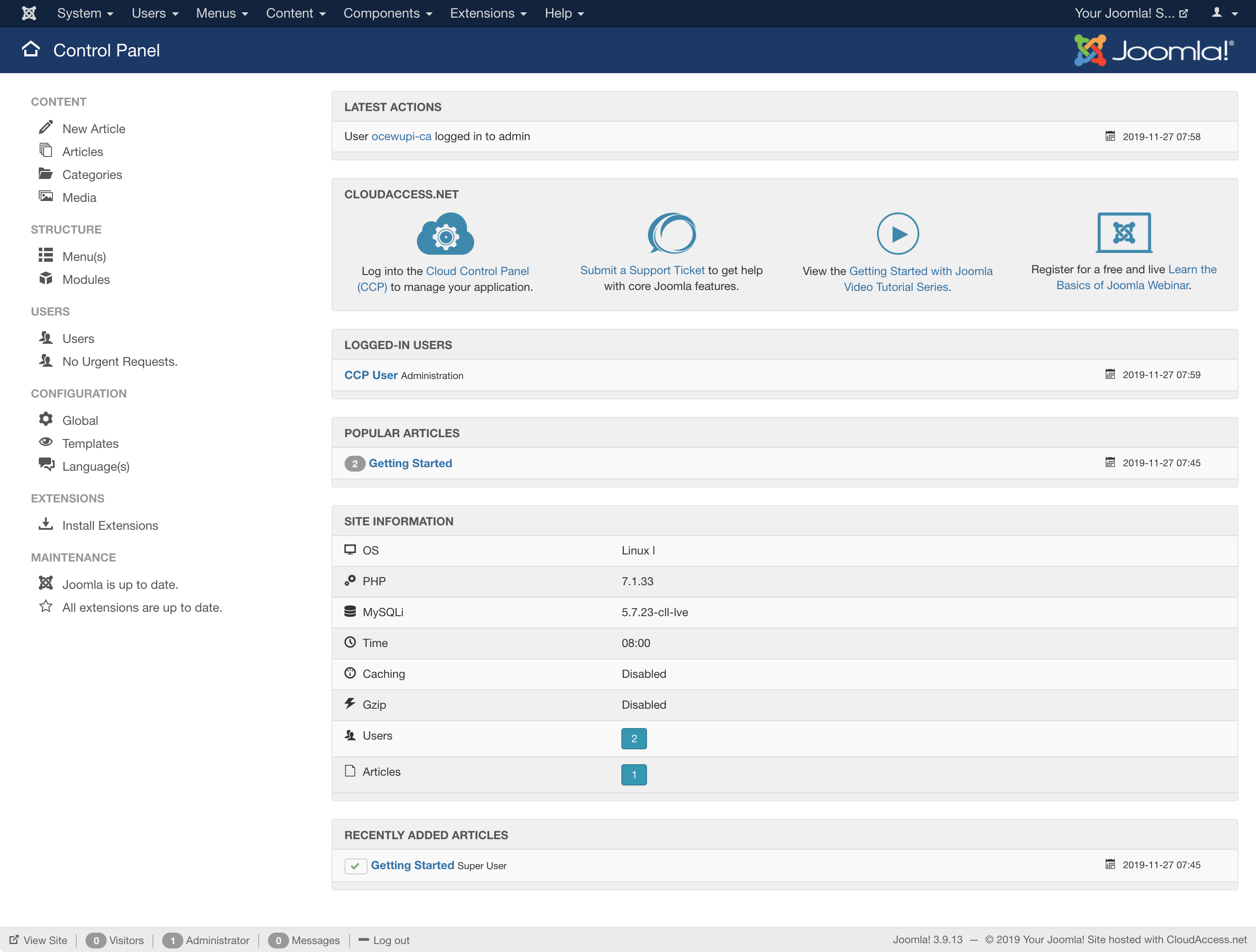This screenshot has height=952, width=1256.
Task: Click the Articles stack icon in sidebar
Action: point(46,150)
